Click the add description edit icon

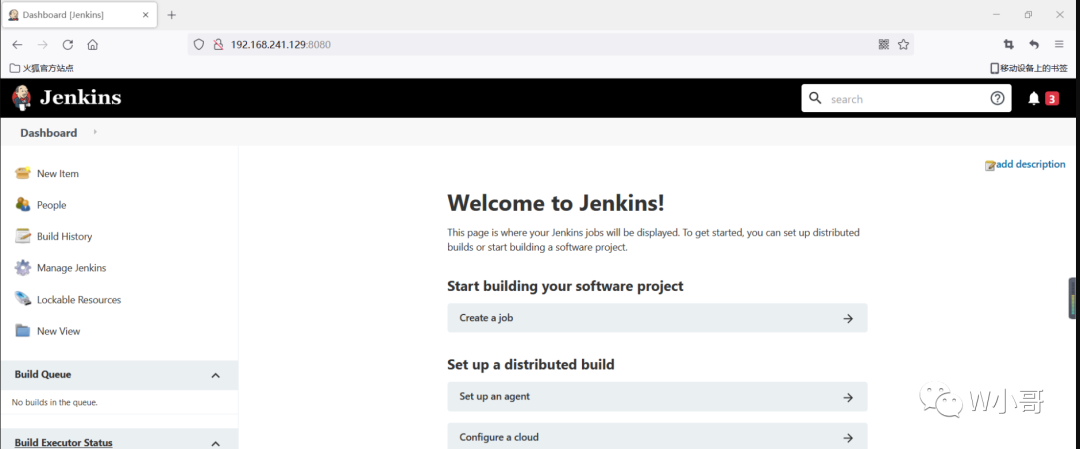(x=990, y=165)
